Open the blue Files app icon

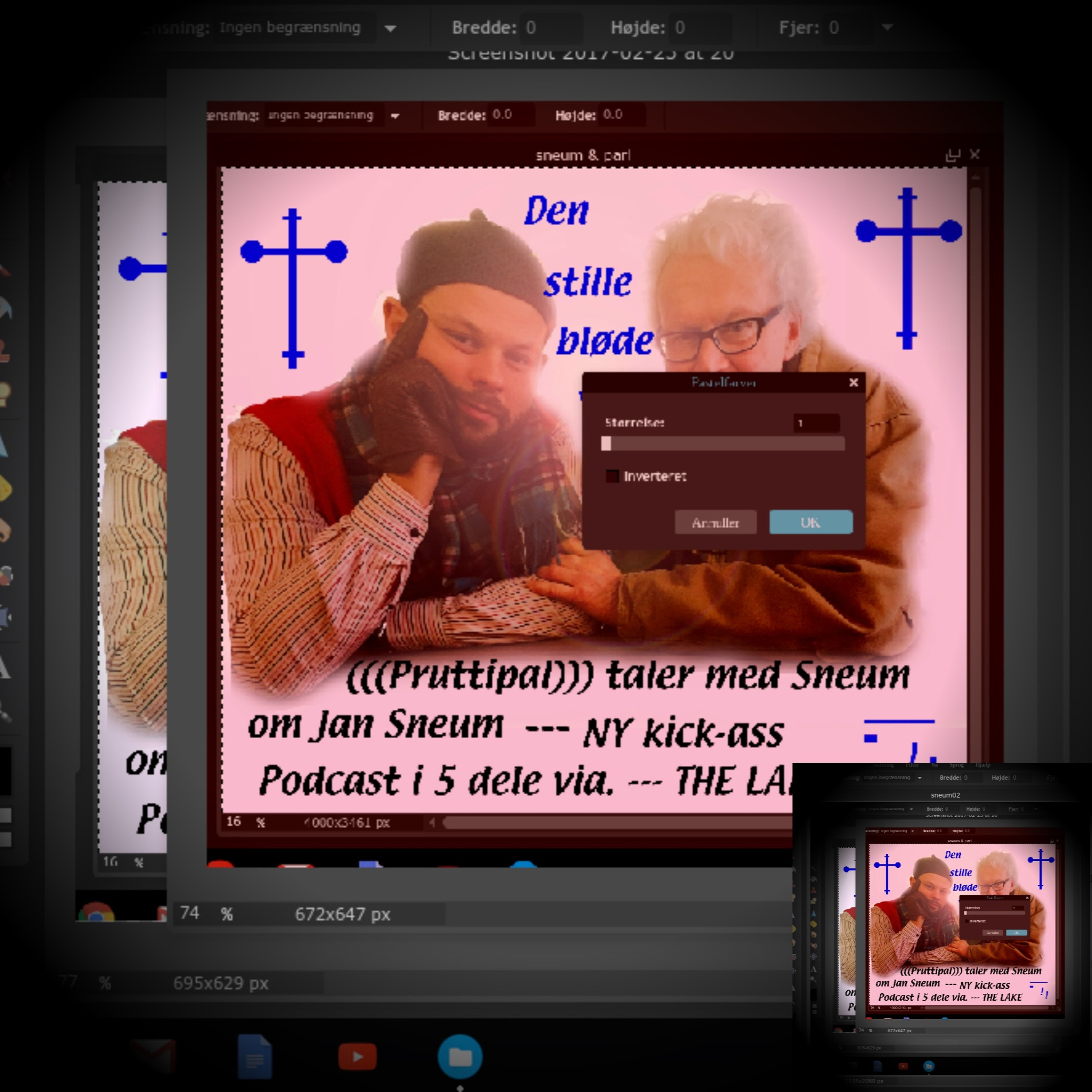point(460,1056)
